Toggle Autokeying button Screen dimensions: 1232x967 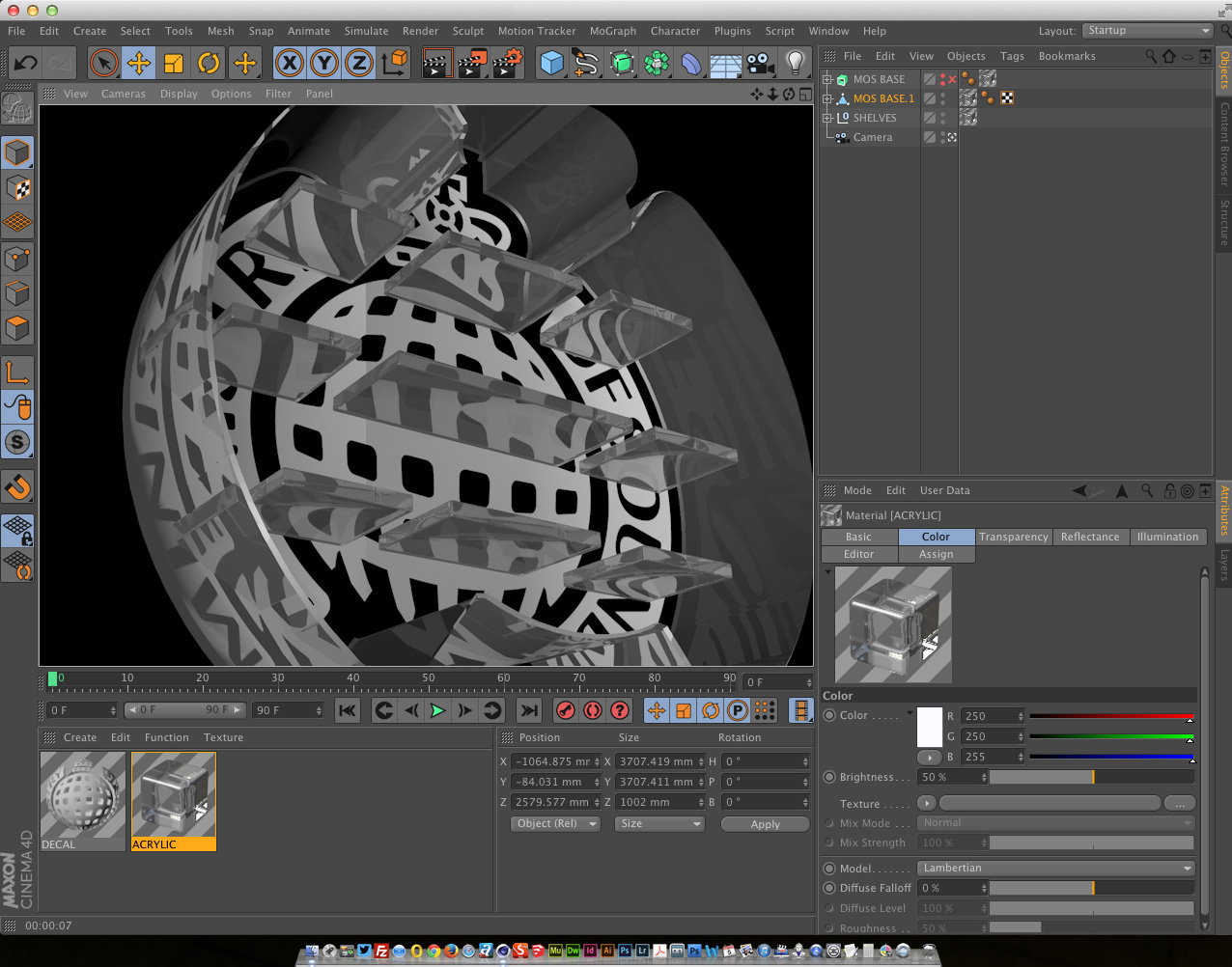(x=593, y=711)
